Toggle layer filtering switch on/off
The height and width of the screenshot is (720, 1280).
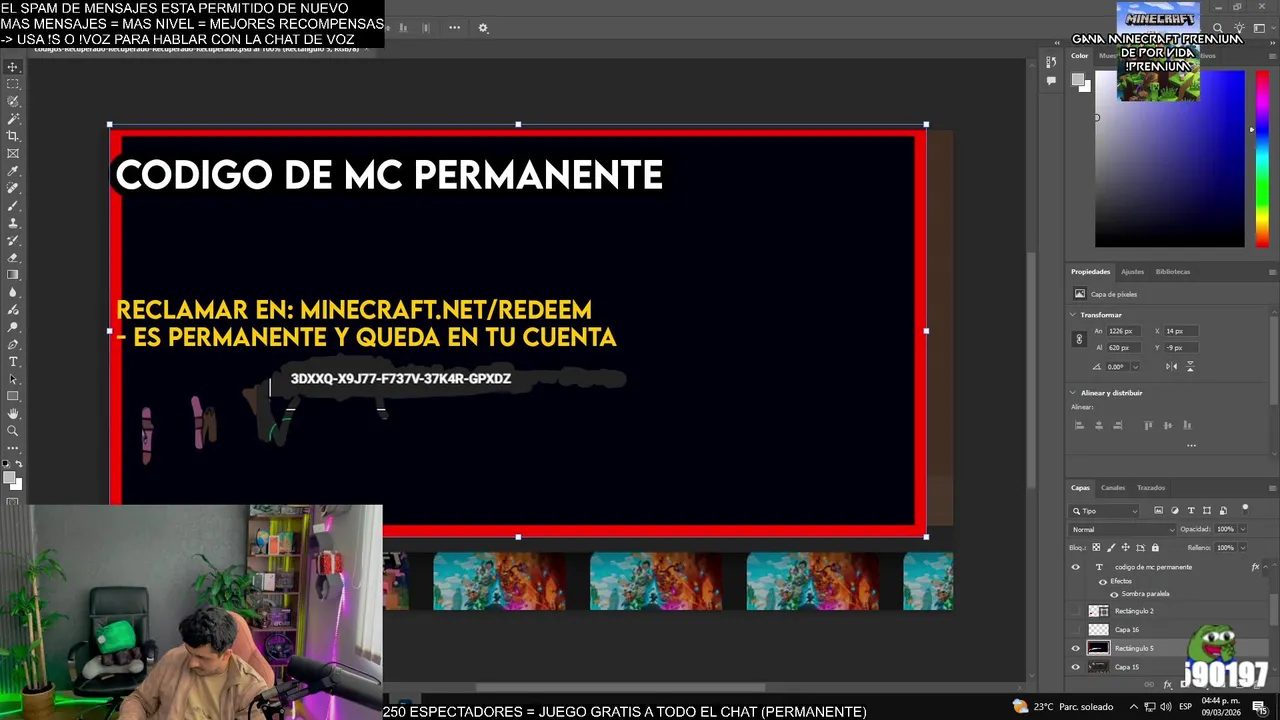pos(1245,509)
